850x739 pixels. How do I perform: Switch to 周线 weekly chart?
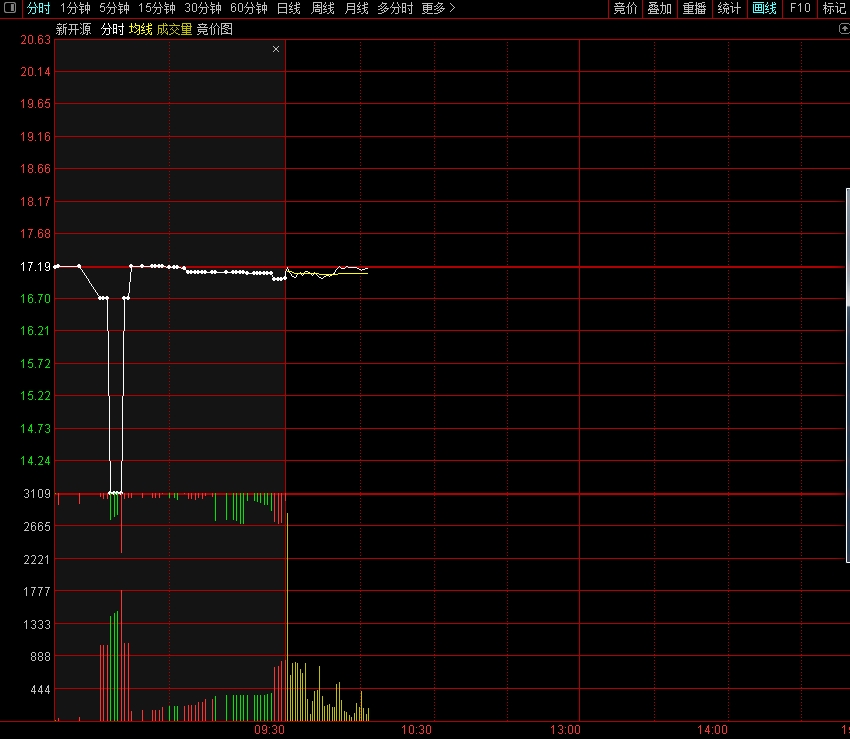tap(323, 8)
